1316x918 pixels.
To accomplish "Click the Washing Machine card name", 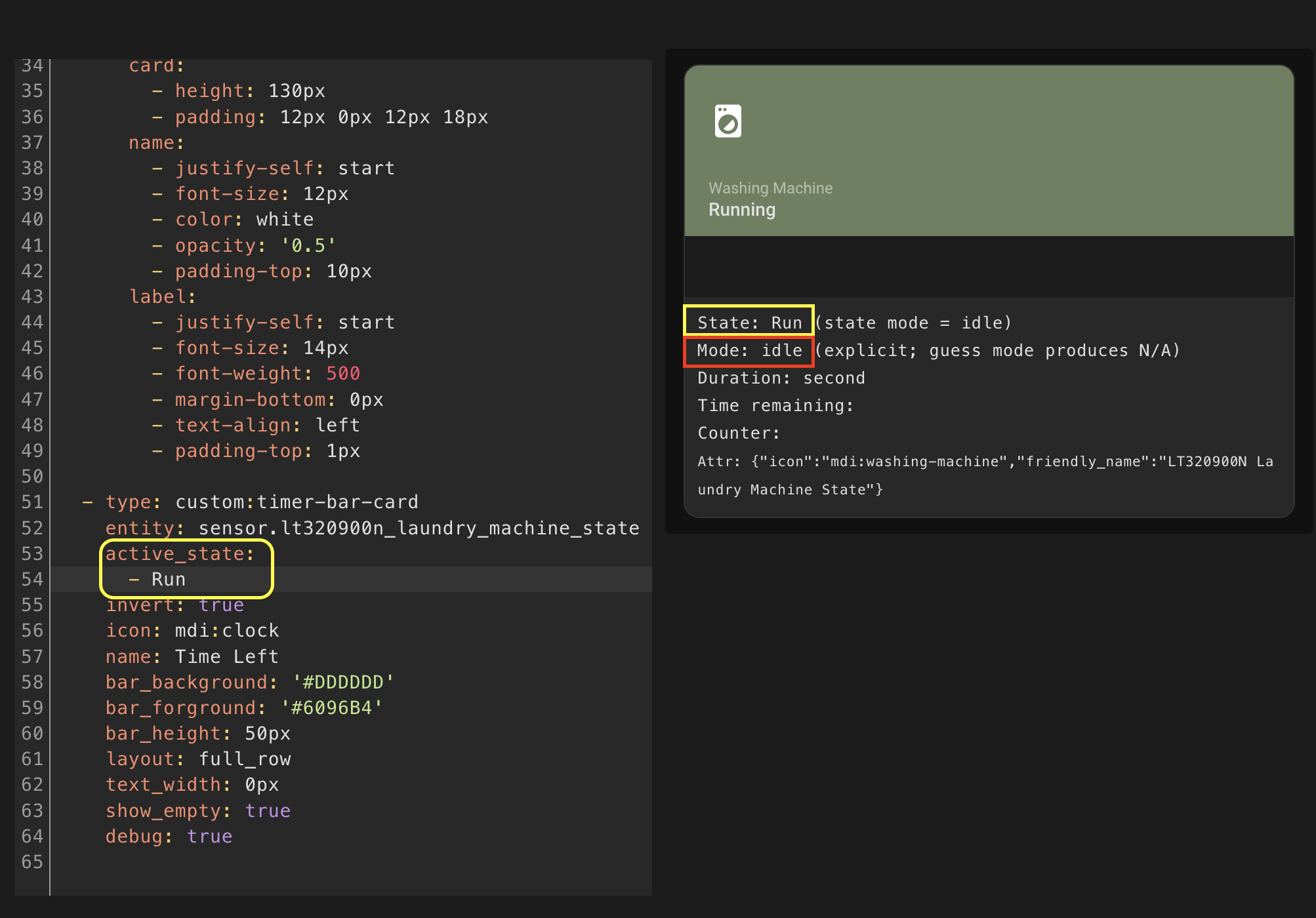I will [770, 188].
